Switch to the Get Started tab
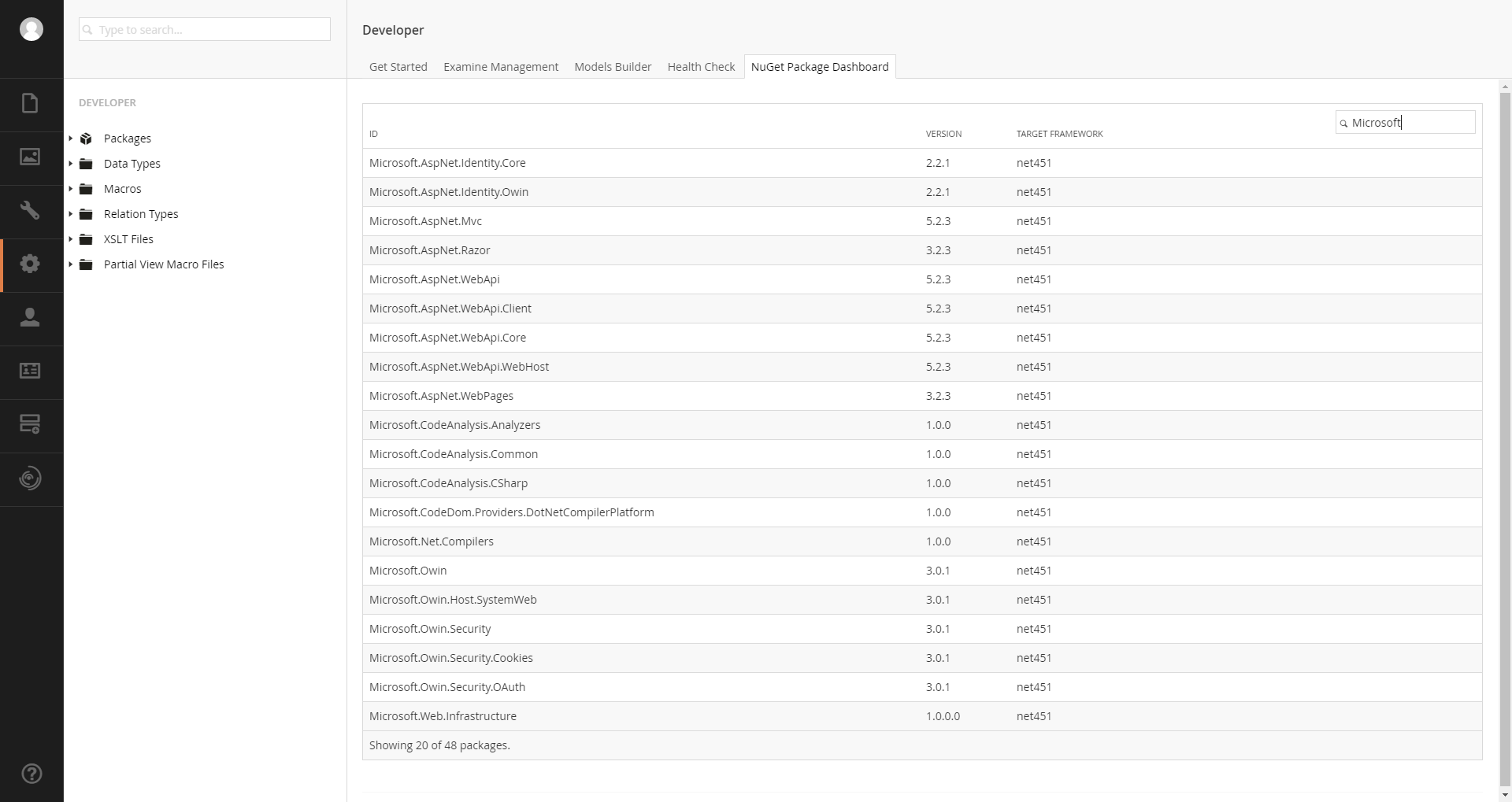 tap(398, 67)
